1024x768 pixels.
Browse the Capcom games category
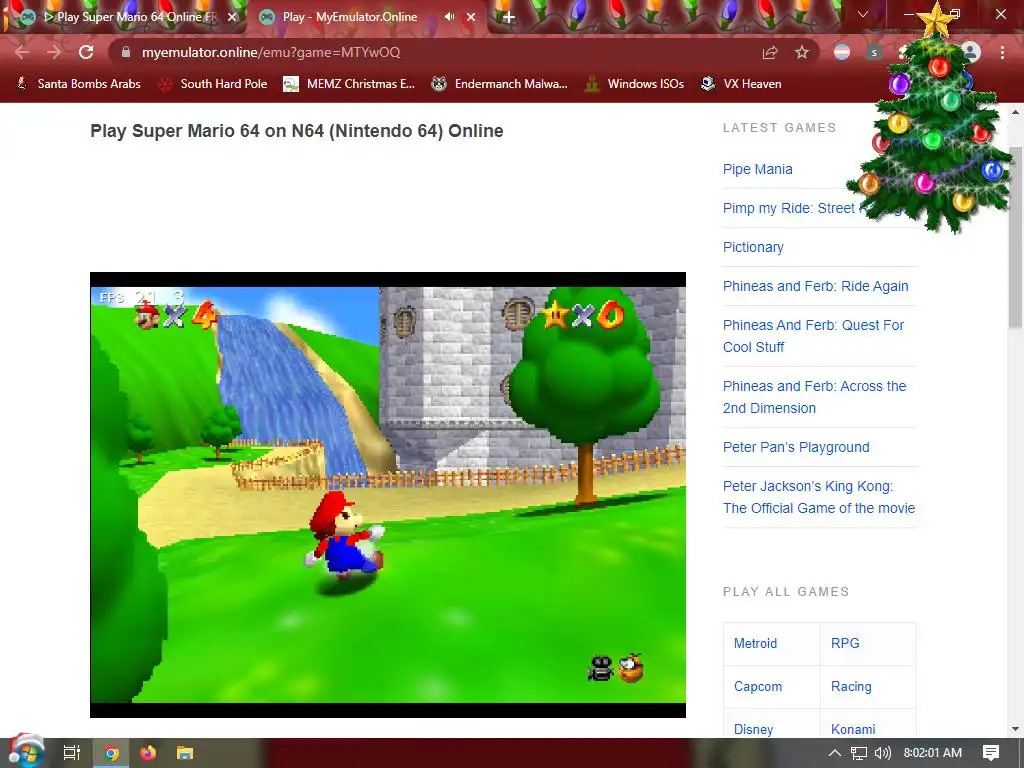click(x=758, y=686)
